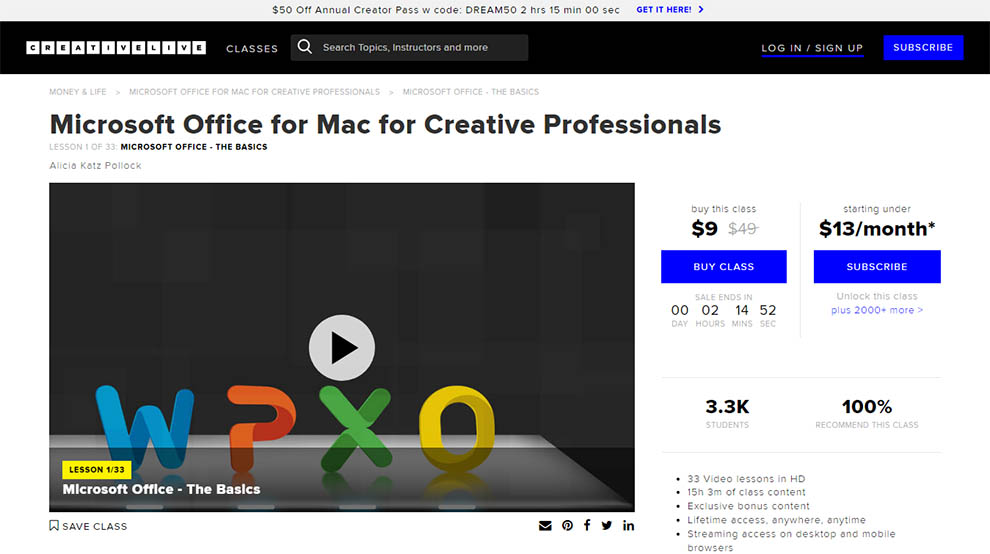Focus the Search Topics, Instructors field
Image resolution: width=990 pixels, height=554 pixels.
pos(409,47)
